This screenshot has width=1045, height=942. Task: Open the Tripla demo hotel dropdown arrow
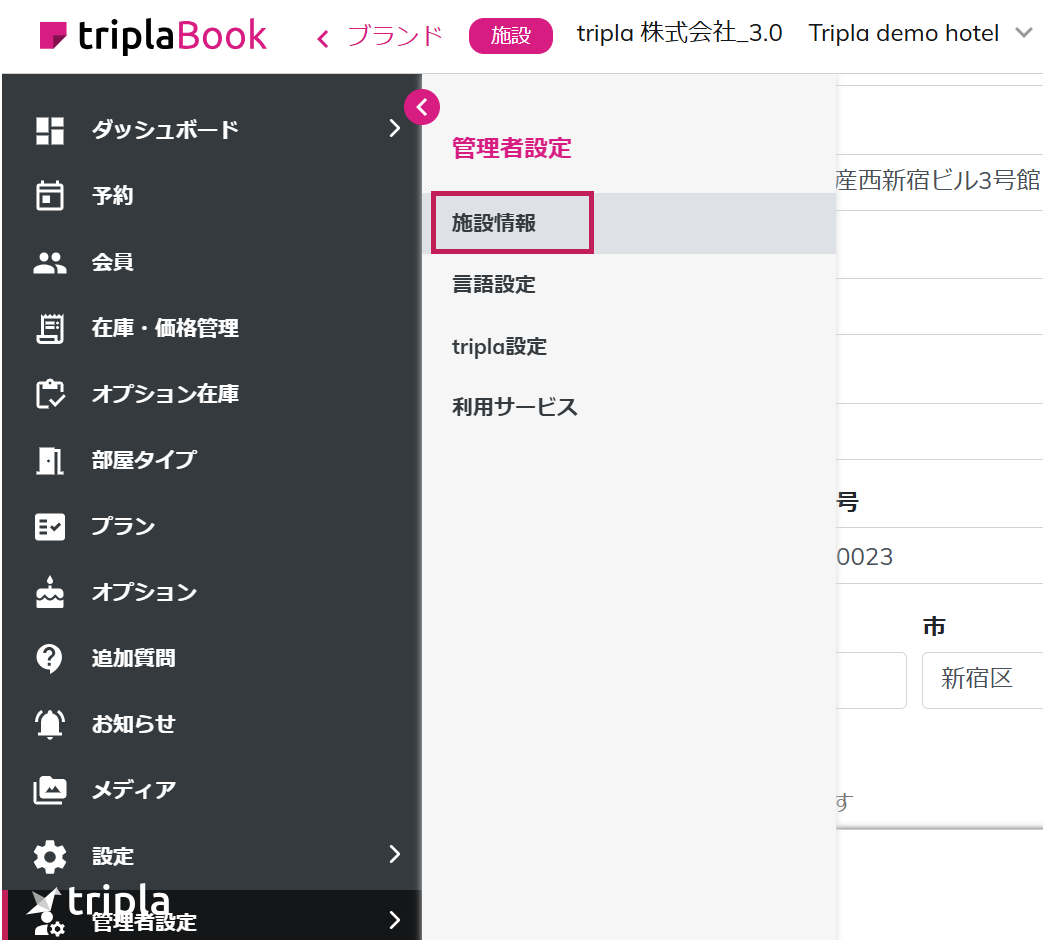click(x=1024, y=33)
